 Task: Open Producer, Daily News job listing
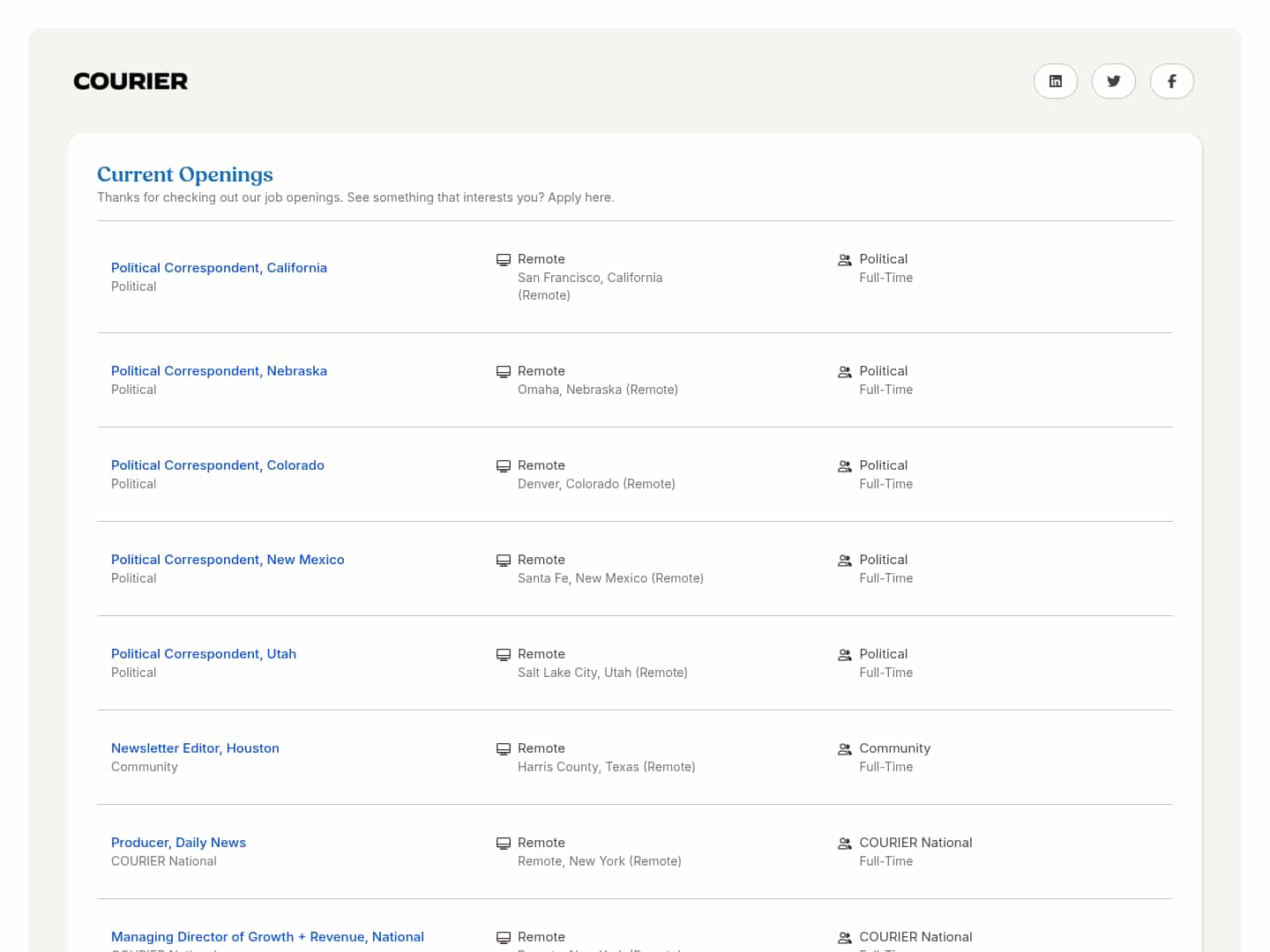point(178,843)
